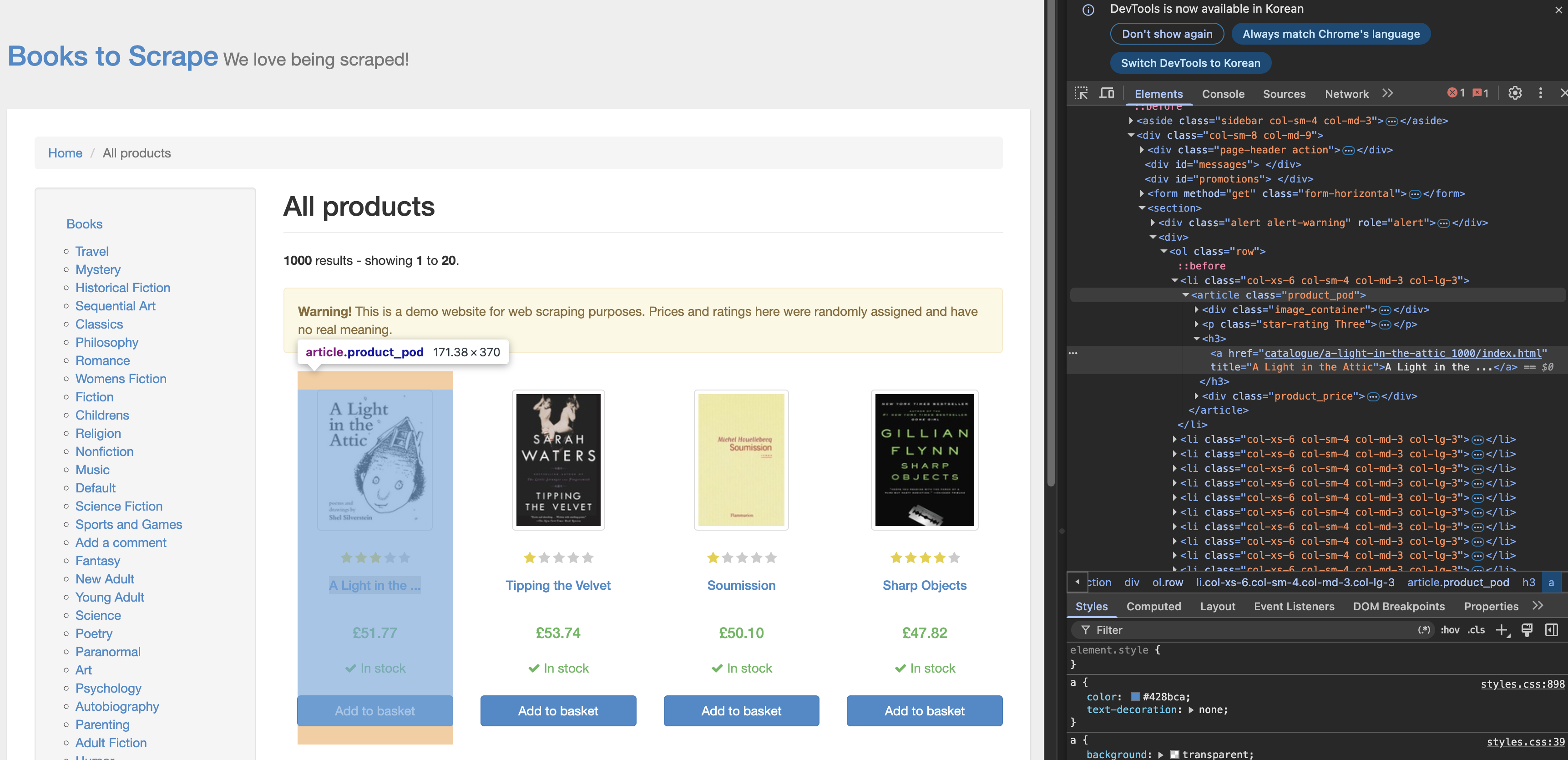The width and height of the screenshot is (1568, 760).
Task: Open the DOM Breakpoints tab
Action: [1399, 607]
